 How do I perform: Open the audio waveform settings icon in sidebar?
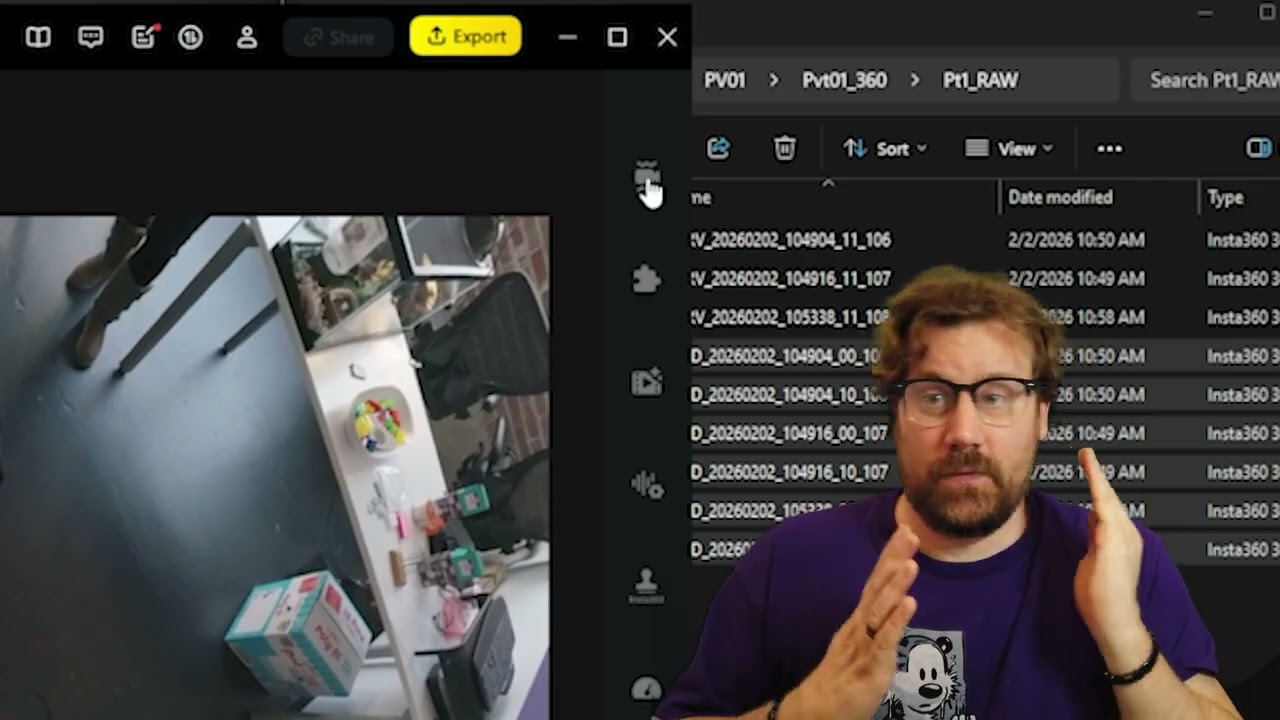(647, 484)
